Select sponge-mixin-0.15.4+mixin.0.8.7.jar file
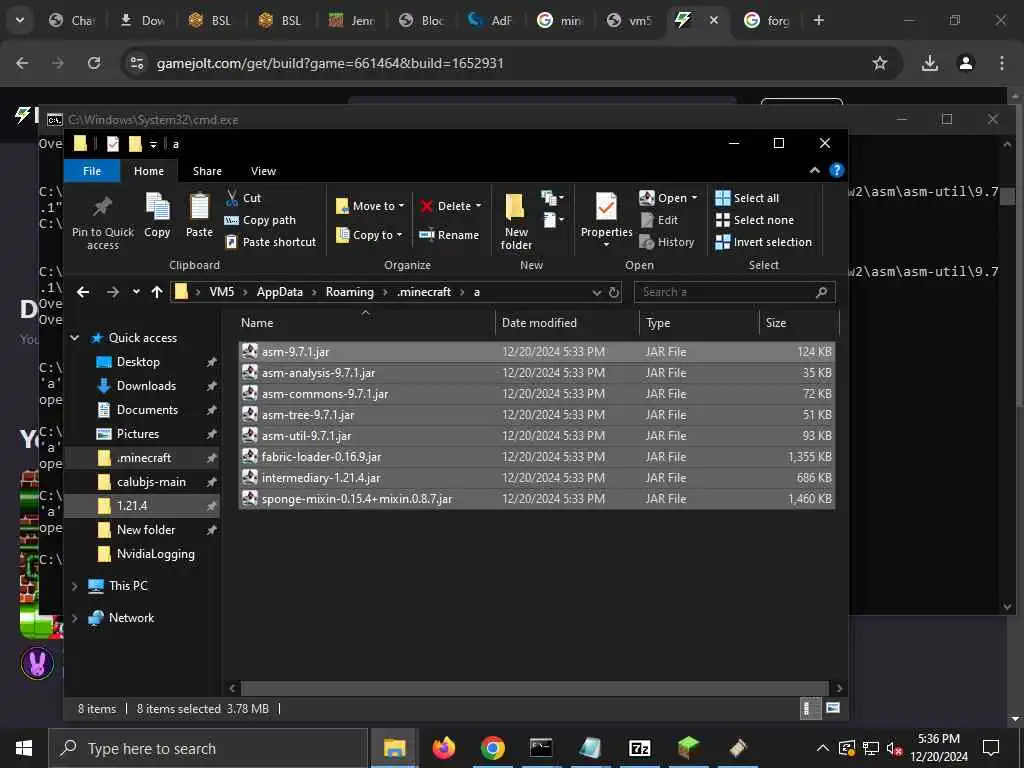The height and width of the screenshot is (768, 1024). click(537, 499)
